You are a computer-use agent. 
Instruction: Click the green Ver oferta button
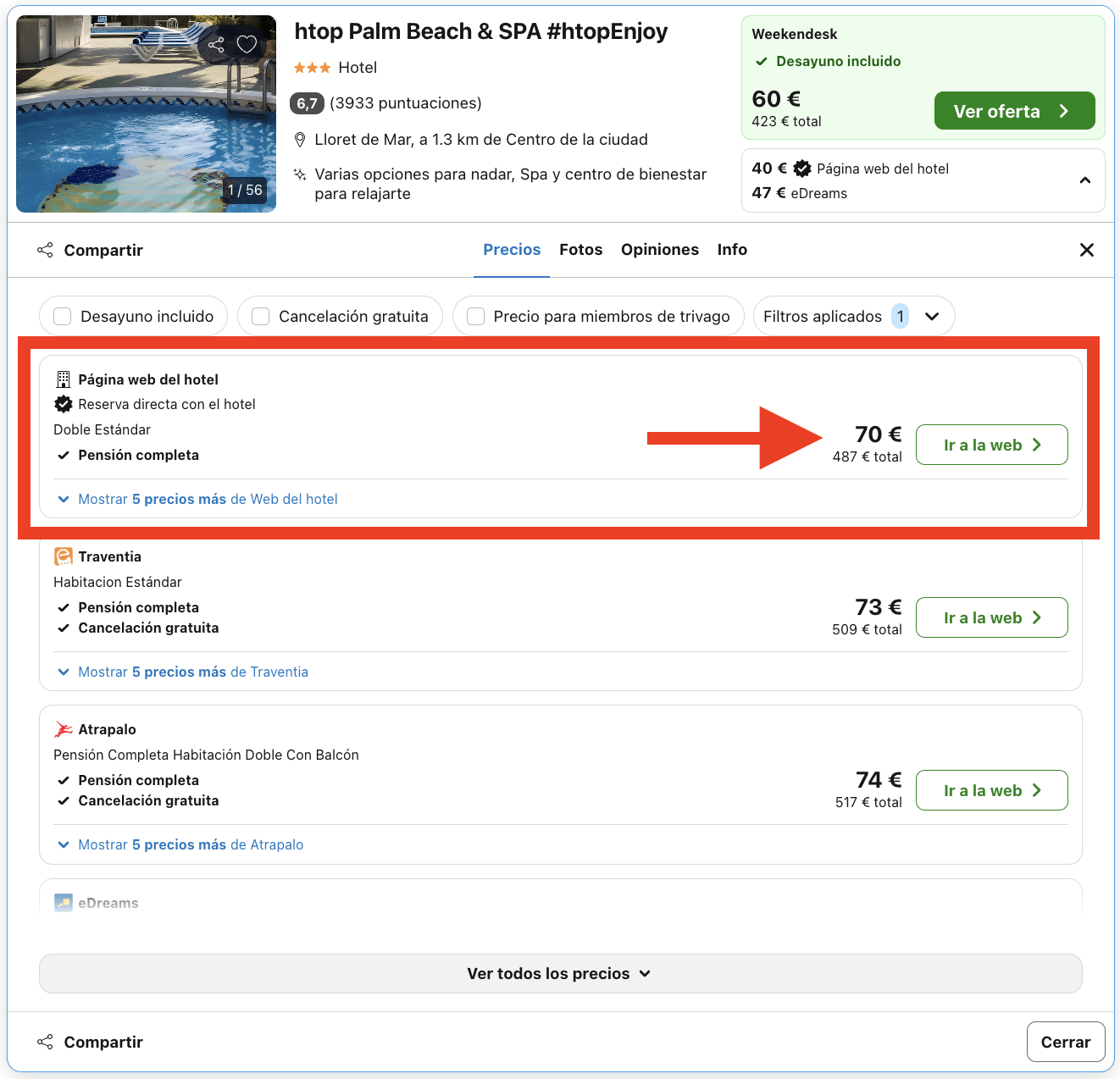click(1014, 110)
